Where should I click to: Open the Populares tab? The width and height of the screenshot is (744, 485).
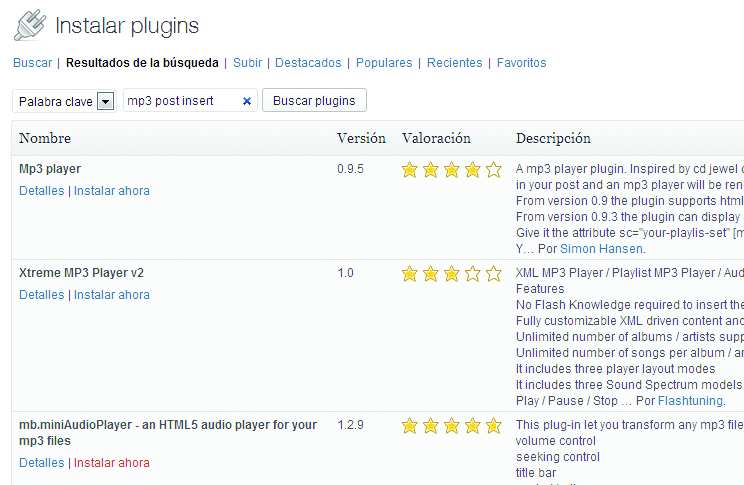(384, 63)
